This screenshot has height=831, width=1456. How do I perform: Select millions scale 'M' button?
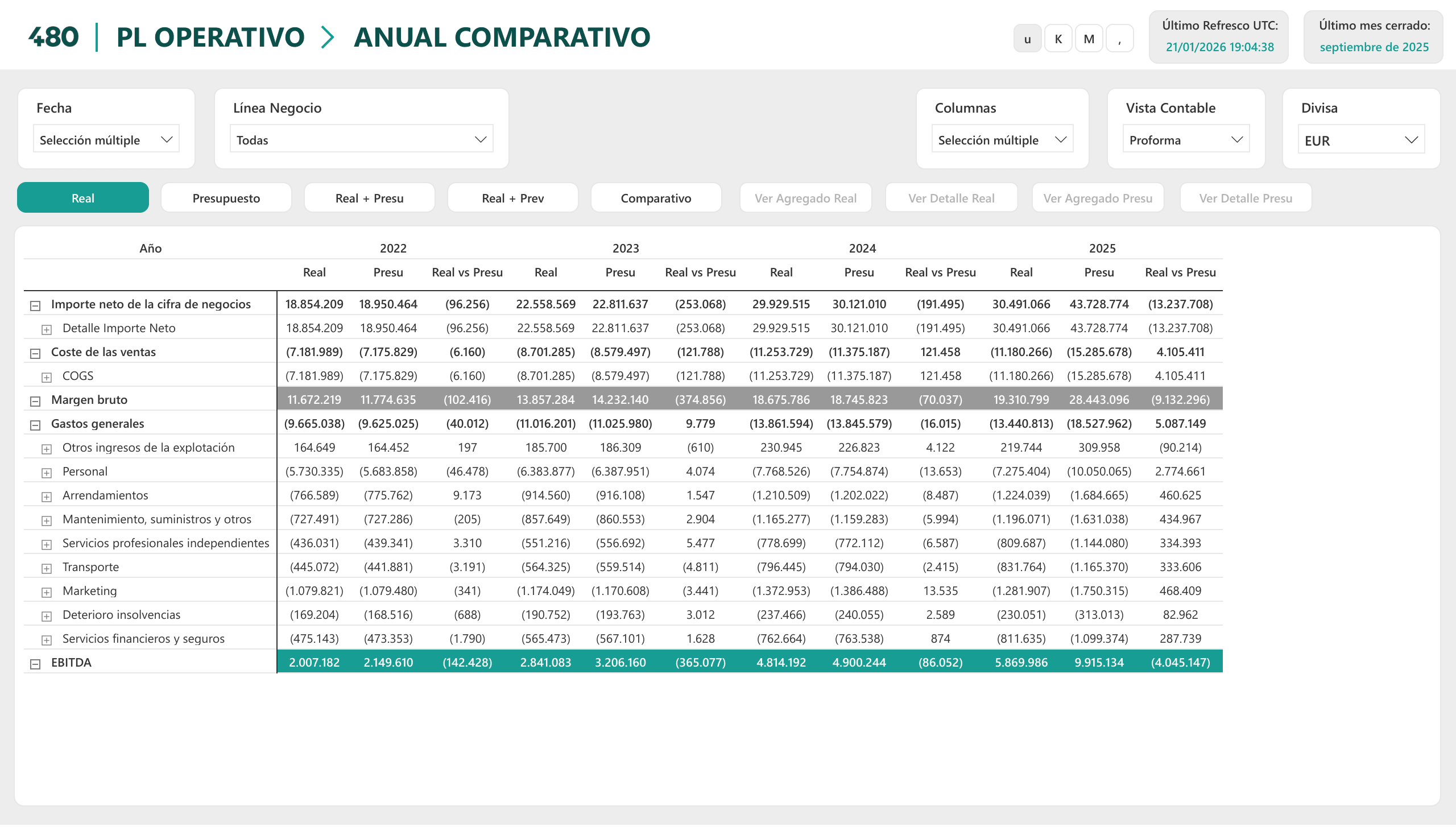(x=1089, y=39)
